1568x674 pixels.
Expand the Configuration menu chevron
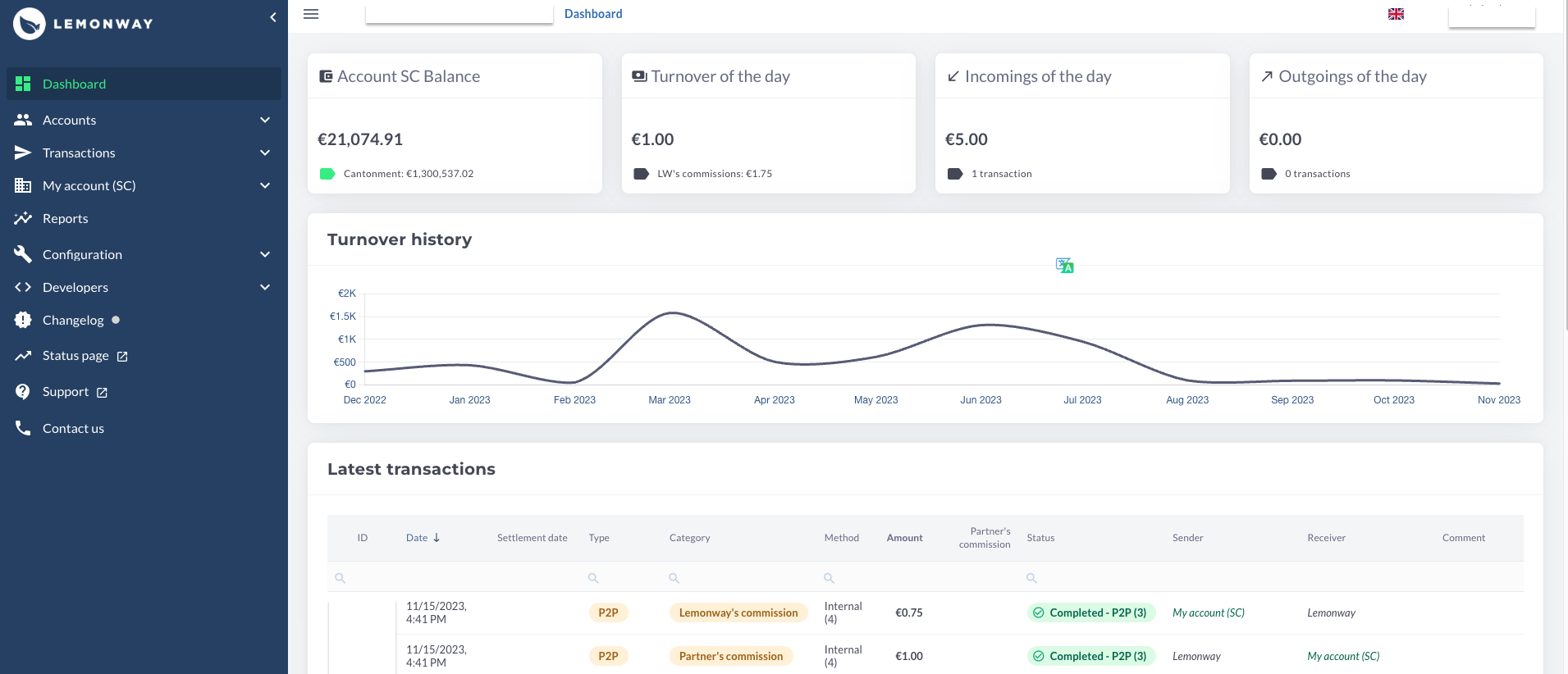tap(265, 254)
